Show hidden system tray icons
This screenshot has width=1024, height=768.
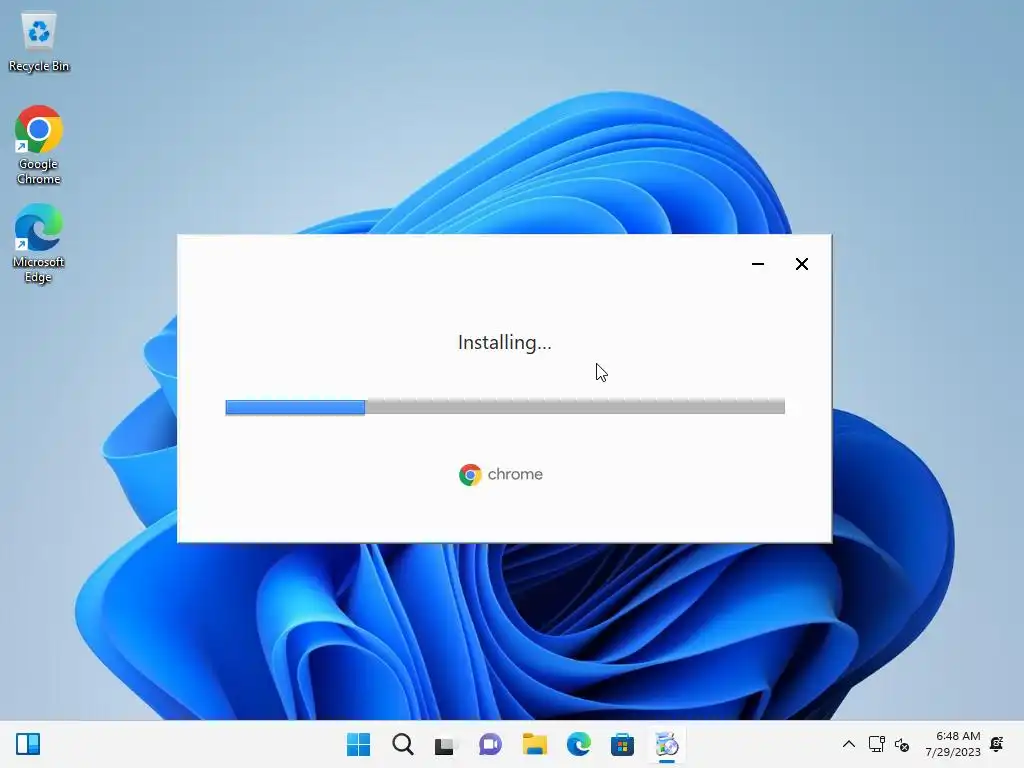(x=848, y=744)
